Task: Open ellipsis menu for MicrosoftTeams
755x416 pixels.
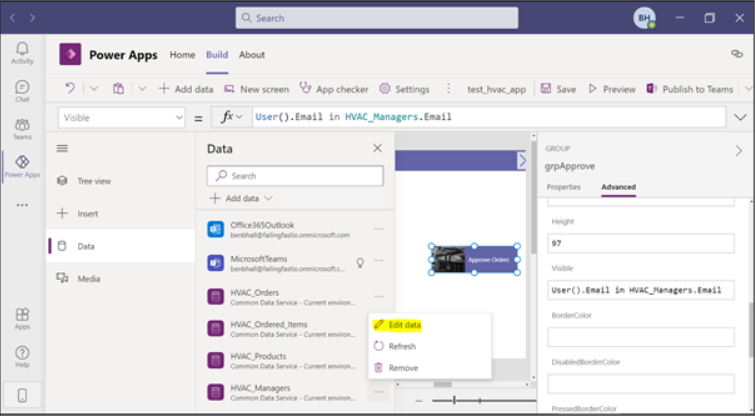Action: coord(379,260)
